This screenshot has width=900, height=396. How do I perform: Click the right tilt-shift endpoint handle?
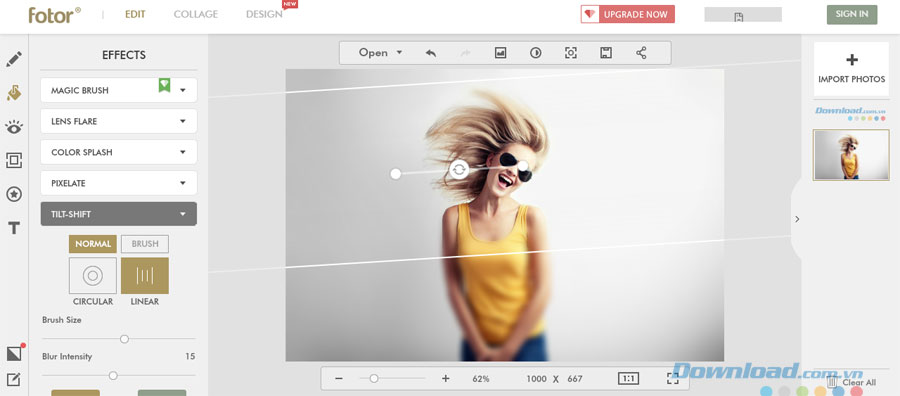[x=523, y=166]
